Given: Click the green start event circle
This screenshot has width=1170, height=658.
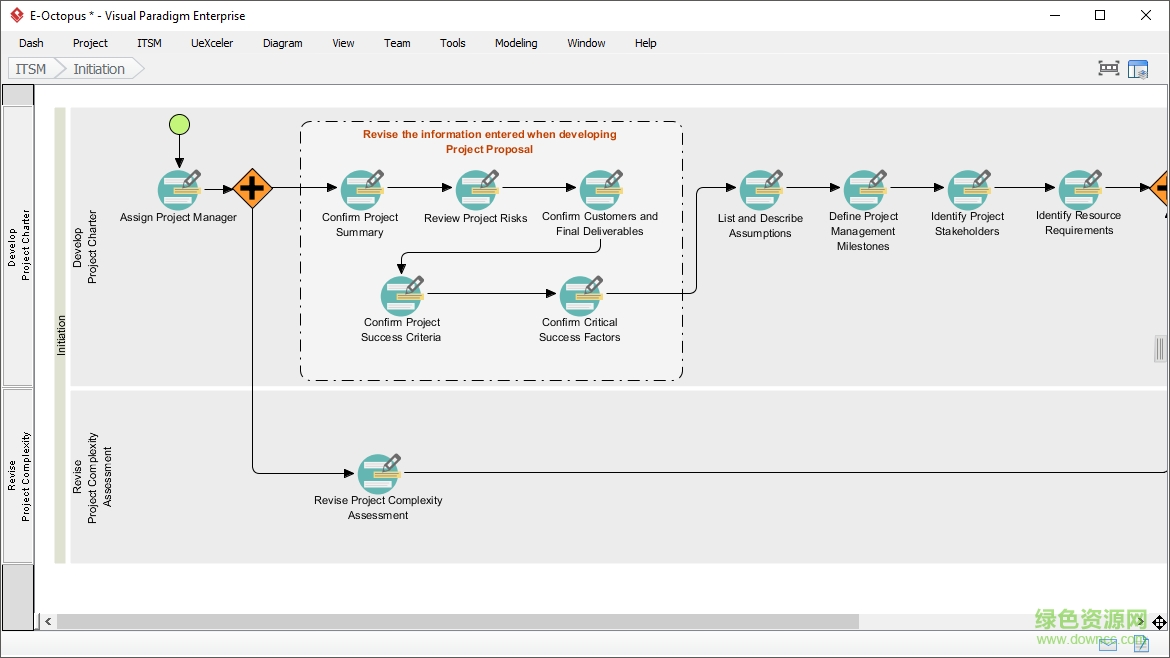Looking at the screenshot, I should tap(179, 125).
